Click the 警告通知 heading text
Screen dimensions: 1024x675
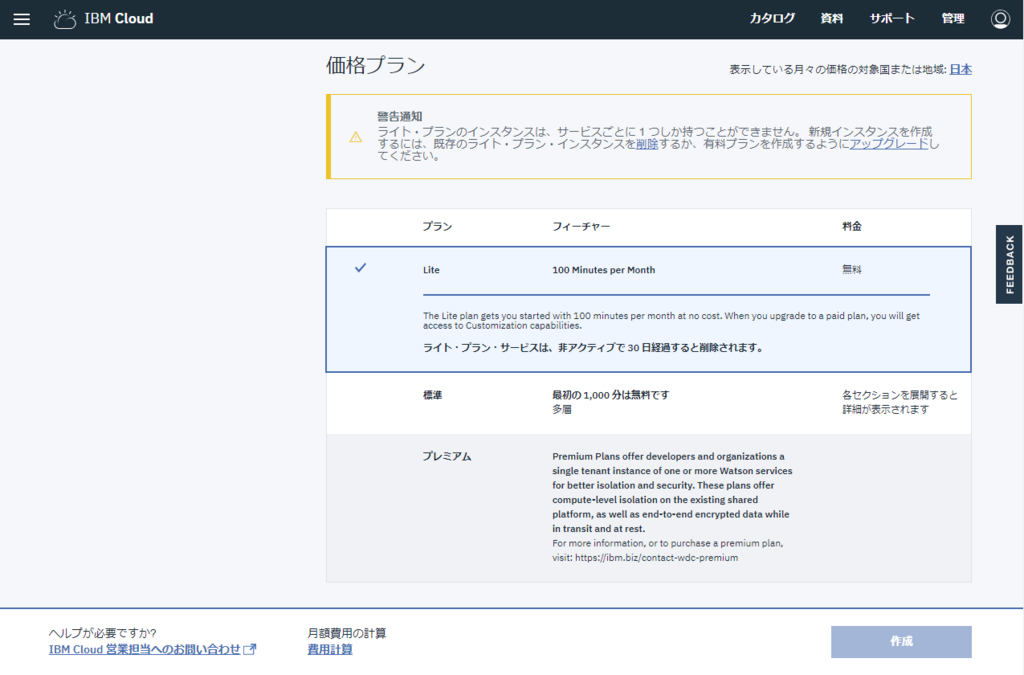(x=400, y=116)
